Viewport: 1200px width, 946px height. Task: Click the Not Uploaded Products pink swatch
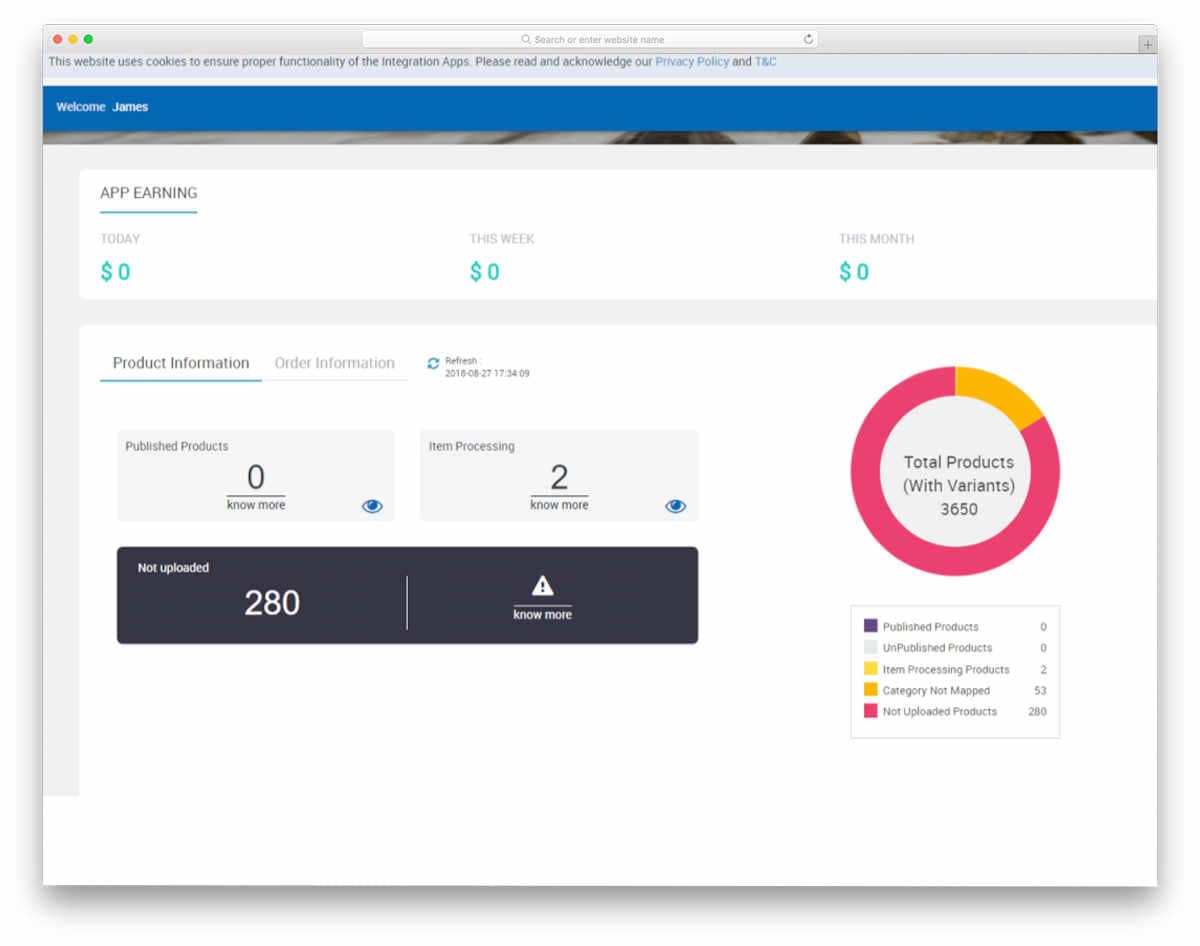click(x=870, y=711)
